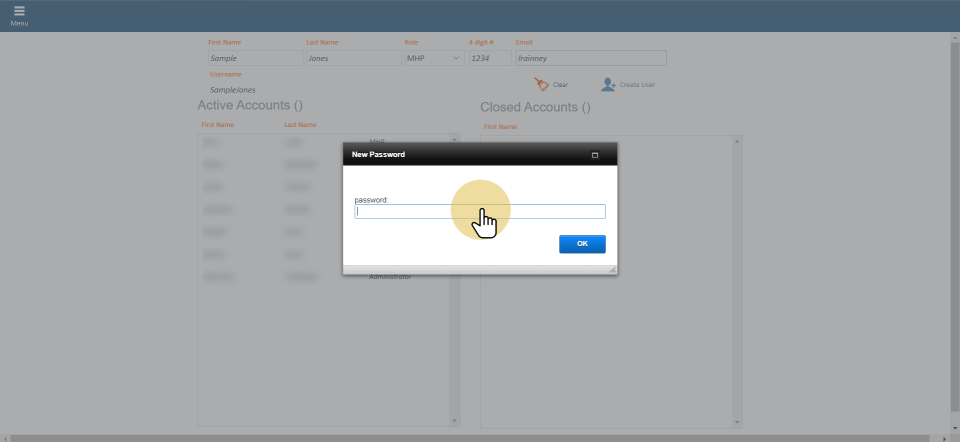Click Closed Accounts scrollbar up arrow
The width and height of the screenshot is (960, 442).
tap(738, 141)
